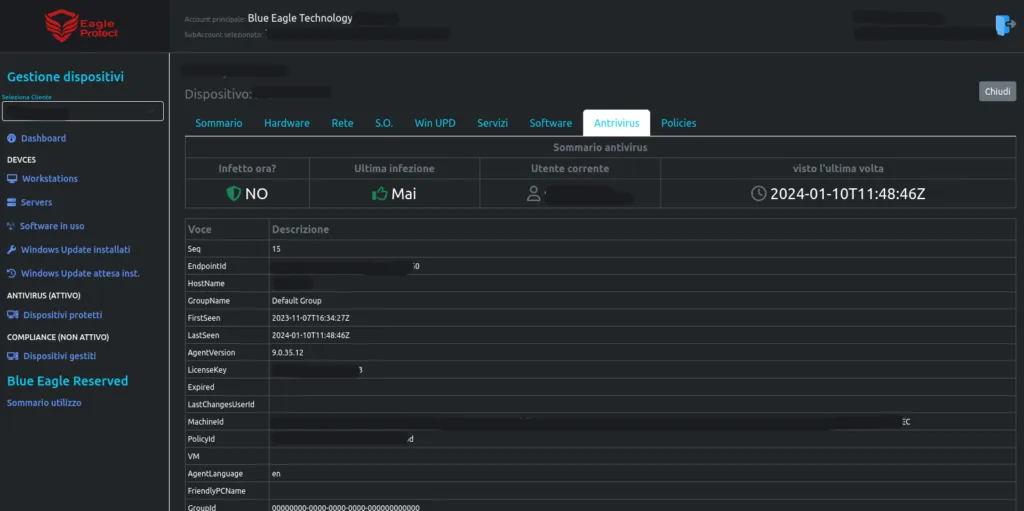Click the AgentVersion value 9.0.35.12

click(x=287, y=353)
